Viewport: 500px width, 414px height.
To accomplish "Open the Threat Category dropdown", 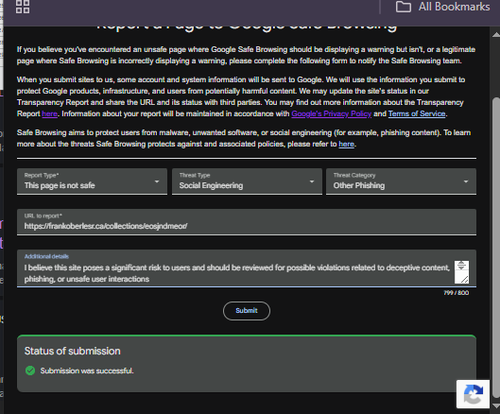I will tap(401, 181).
